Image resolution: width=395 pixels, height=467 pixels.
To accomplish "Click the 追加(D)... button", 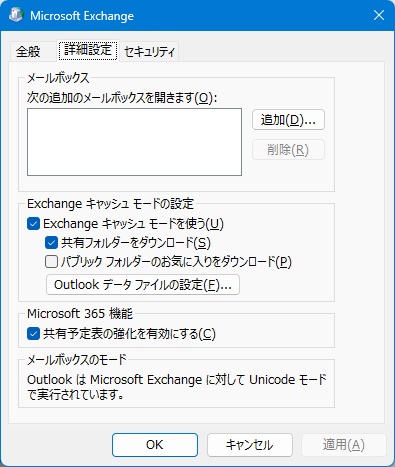I will (288, 120).
